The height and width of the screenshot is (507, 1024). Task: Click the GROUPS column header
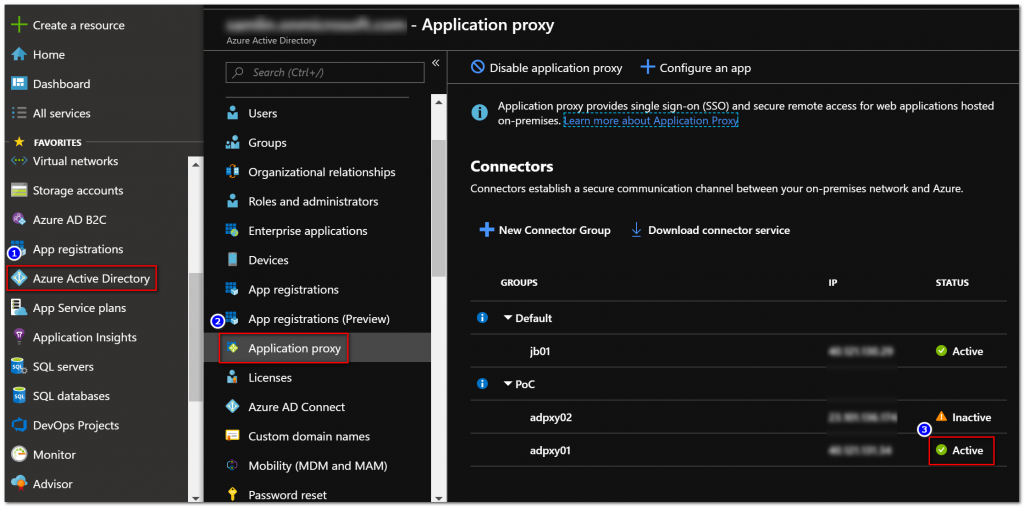519,283
